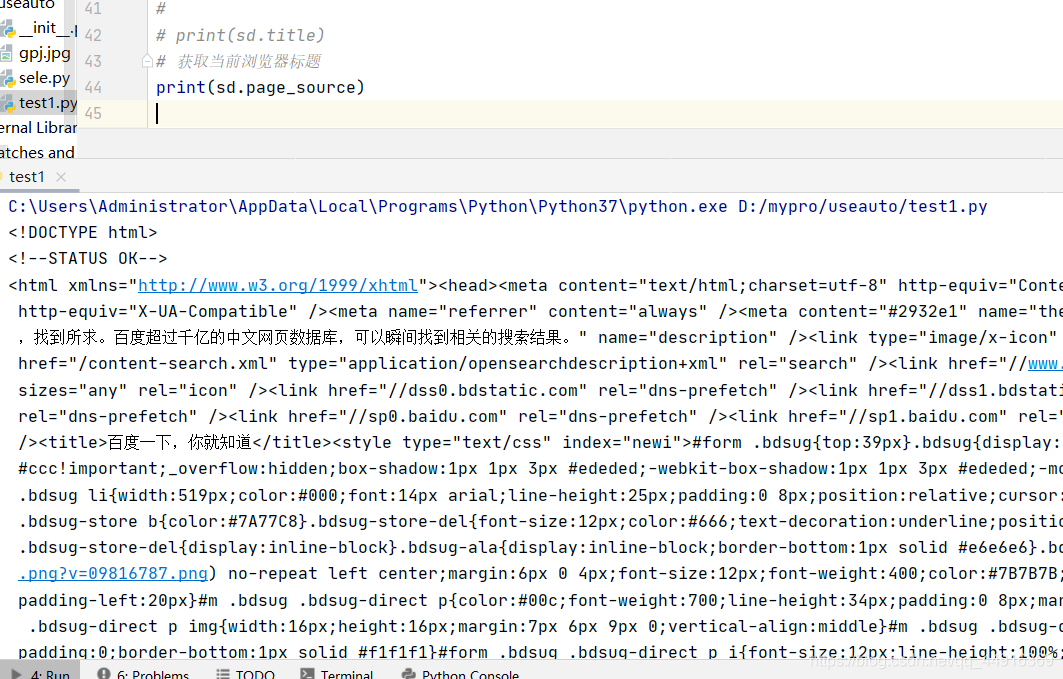
Task: Select test1.py in project tree
Action: pos(47,103)
